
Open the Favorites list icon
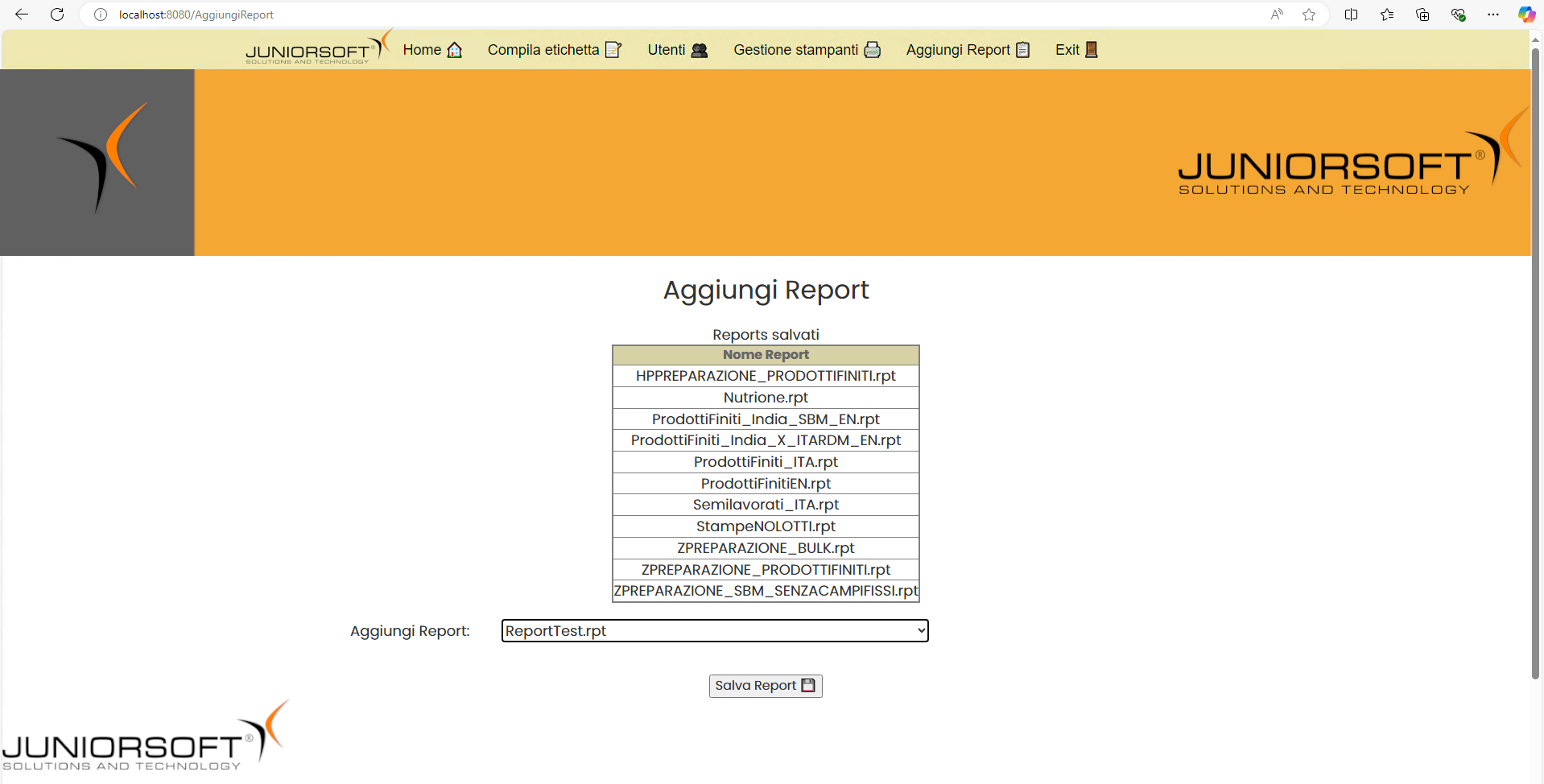pyautogui.click(x=1386, y=14)
